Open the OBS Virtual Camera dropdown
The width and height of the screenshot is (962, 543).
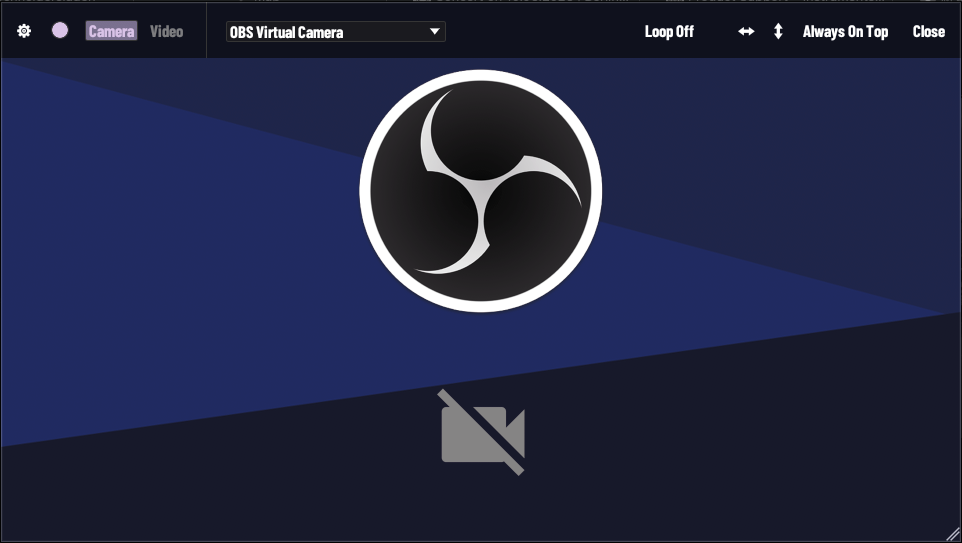pos(336,32)
